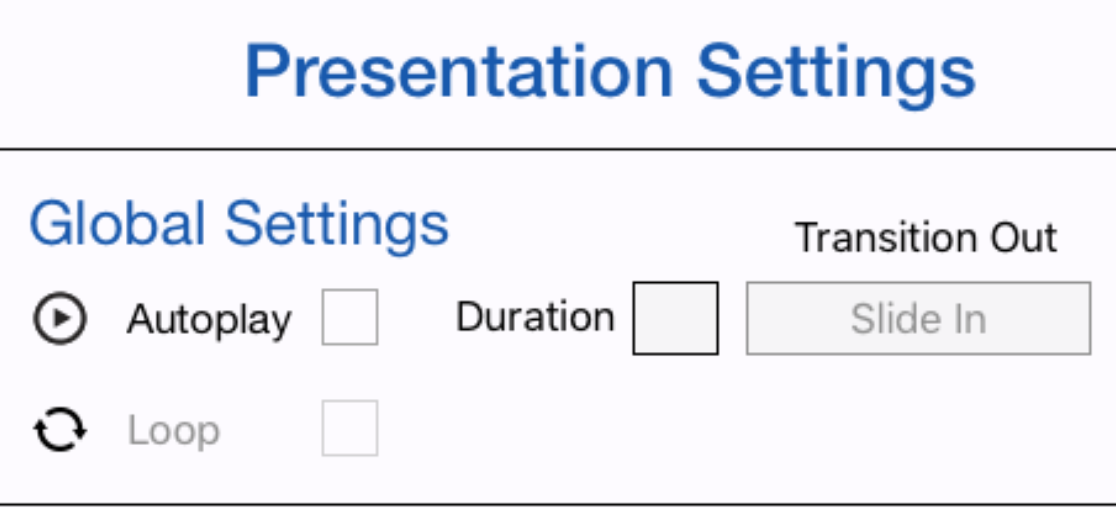This screenshot has height=508, width=1116.
Task: Check the disabled box beside Loop
Action: pos(350,429)
